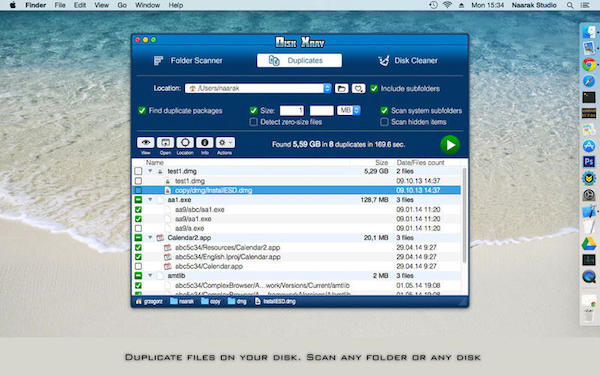Select abc5c34/English.lproj/Calendar.app row
Screen dimensions: 600x375
(296, 257)
